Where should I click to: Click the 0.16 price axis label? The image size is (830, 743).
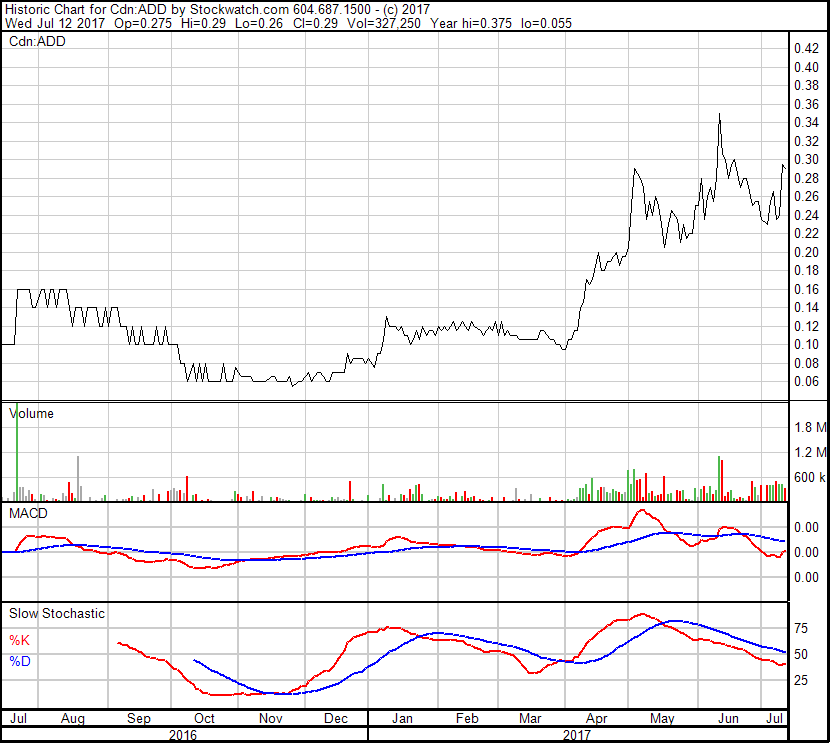pyautogui.click(x=806, y=289)
